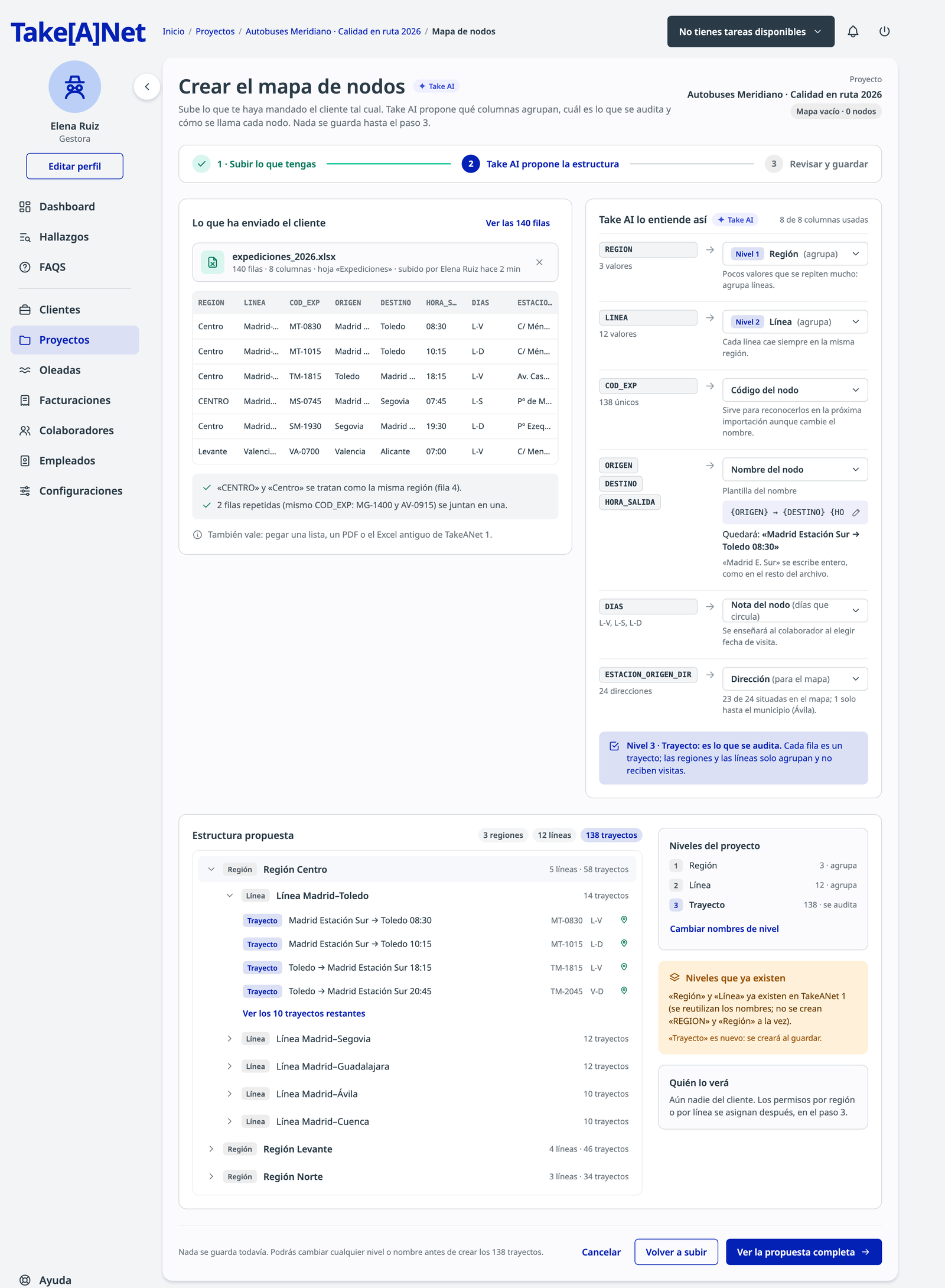Open the REGION Nivel 1 mapping dropdown
Viewport: 945px width, 1288px height.
click(x=795, y=254)
